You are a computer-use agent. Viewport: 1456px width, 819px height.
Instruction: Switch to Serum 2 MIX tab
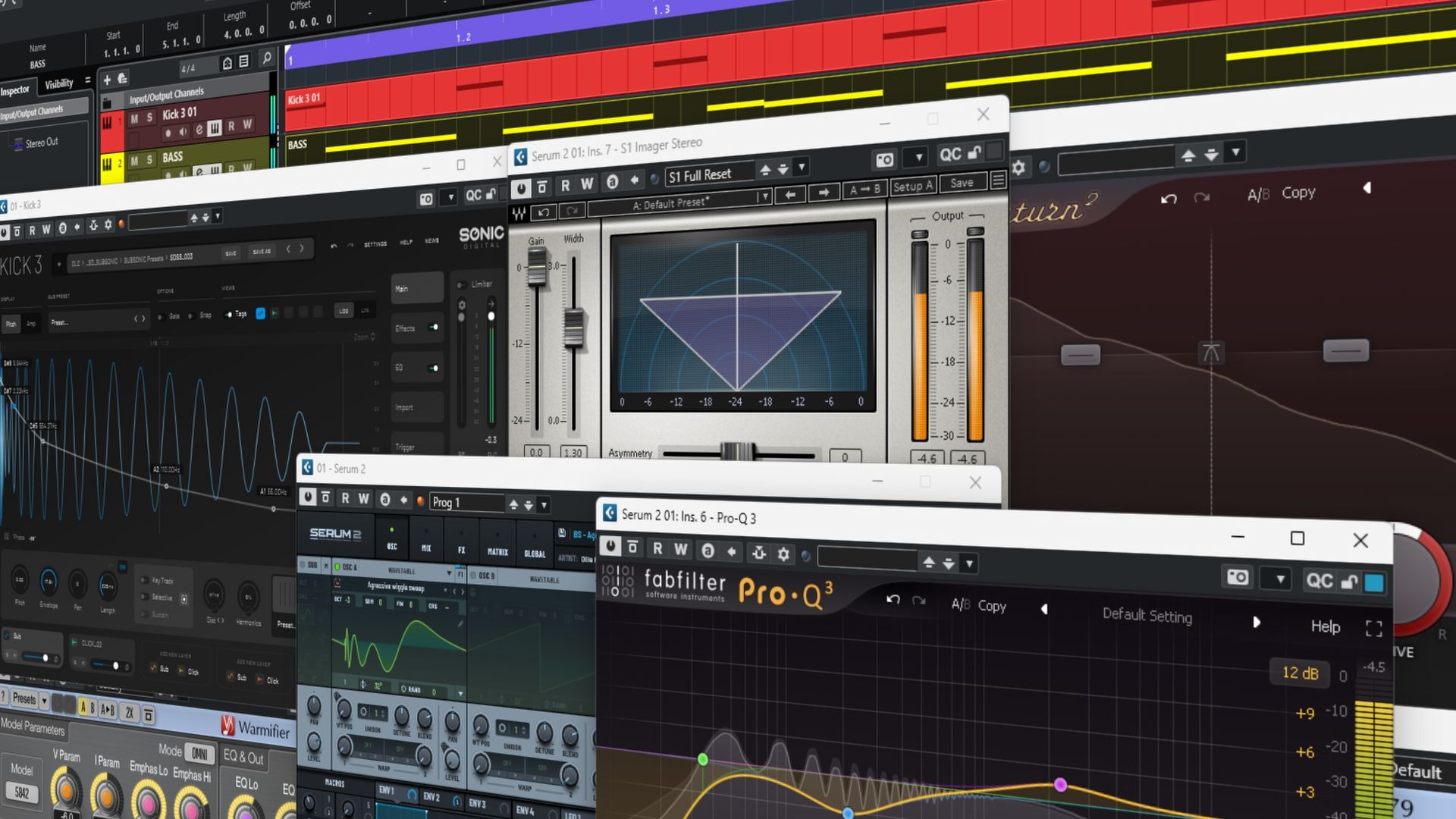[426, 541]
